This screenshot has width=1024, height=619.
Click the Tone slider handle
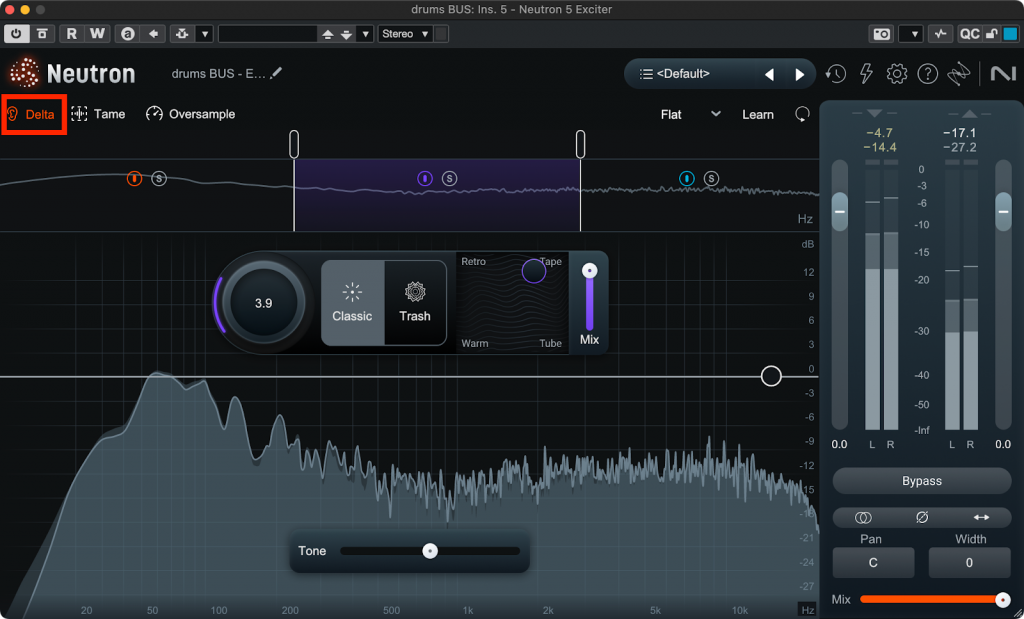(430, 551)
